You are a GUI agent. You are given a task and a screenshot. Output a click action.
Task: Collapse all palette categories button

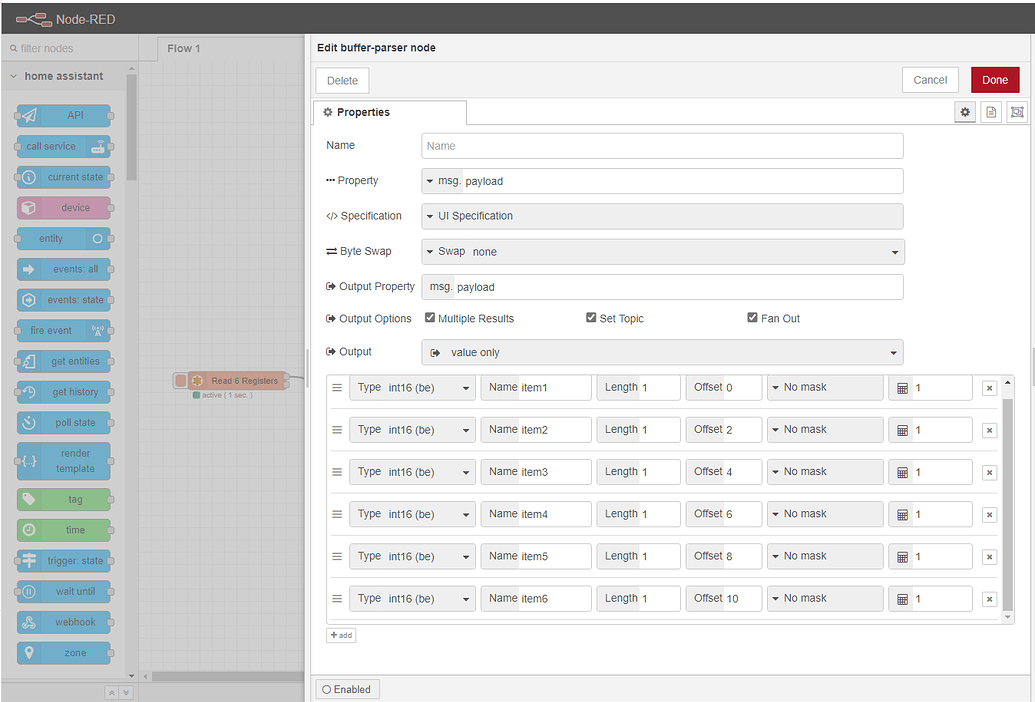(112, 693)
